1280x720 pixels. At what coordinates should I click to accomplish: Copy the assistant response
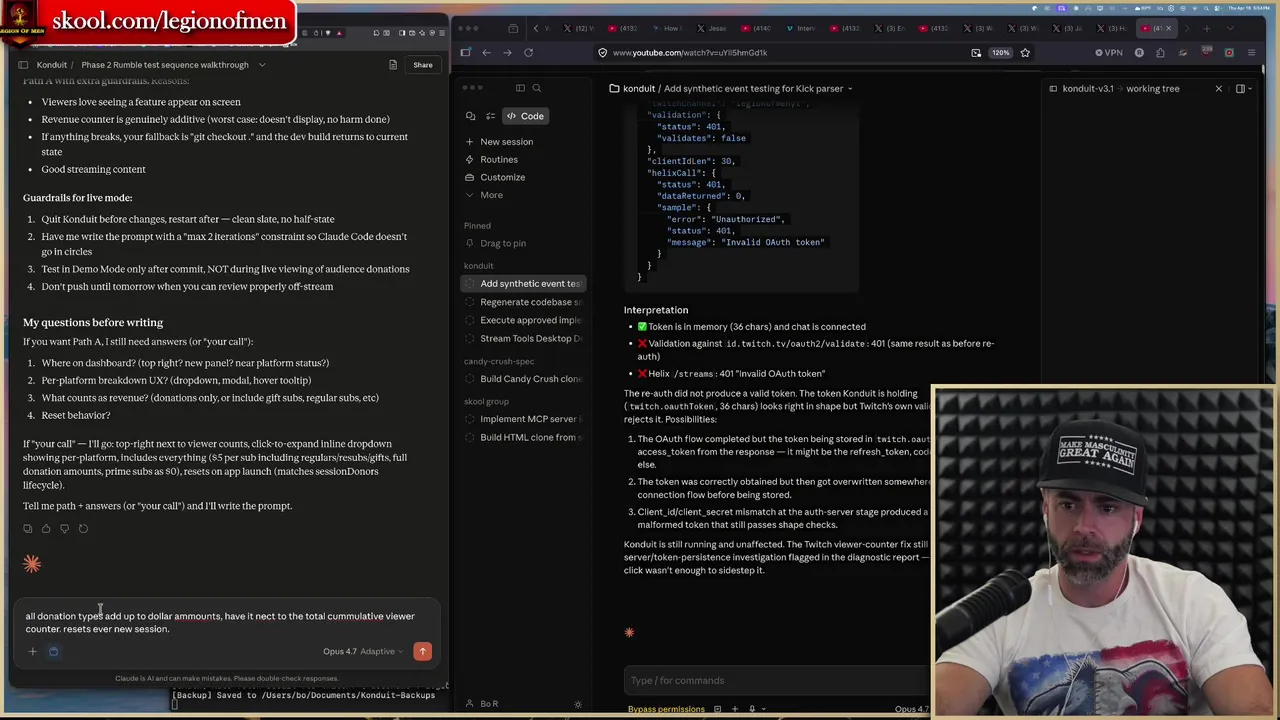point(28,528)
